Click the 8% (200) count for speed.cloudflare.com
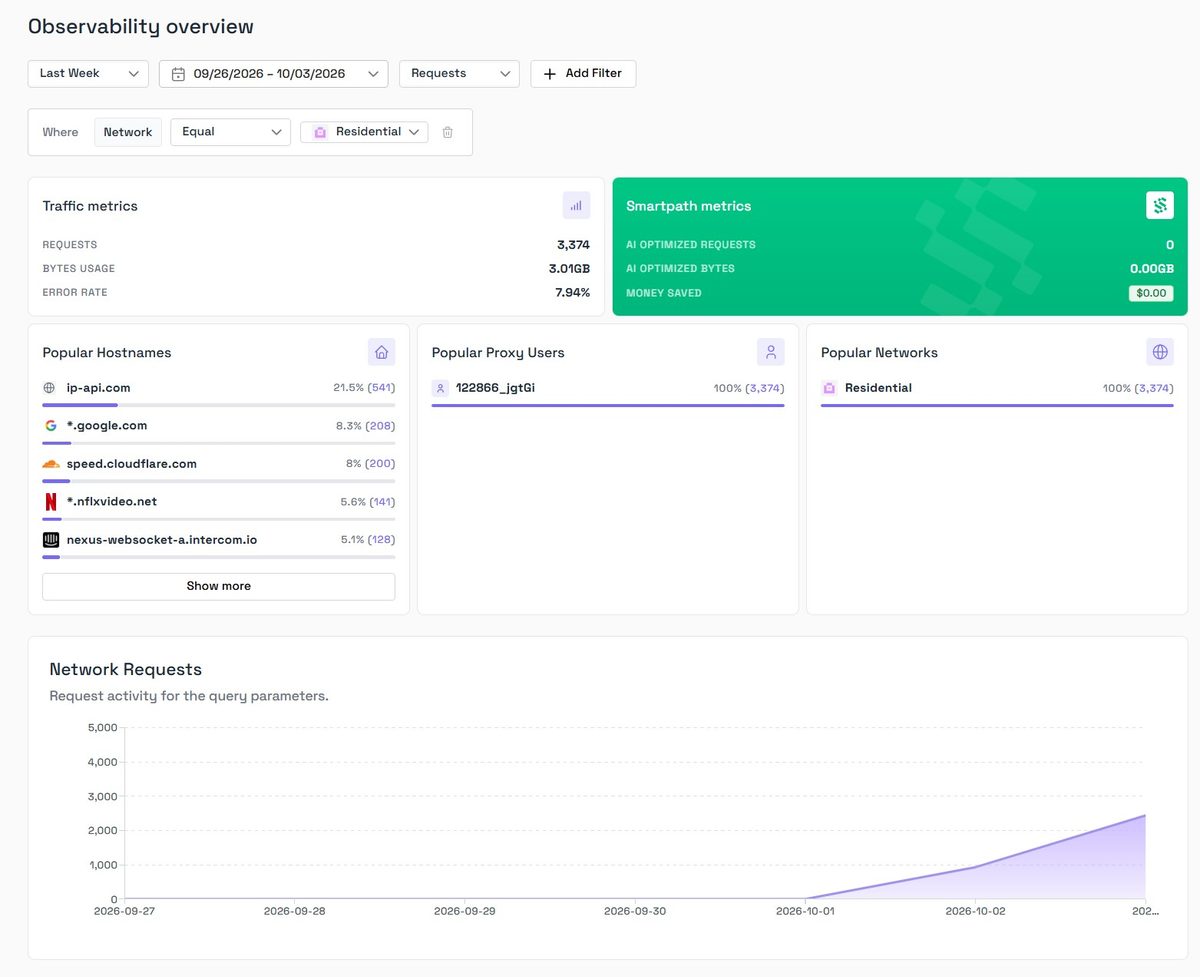The width and height of the screenshot is (1200, 977). pos(370,464)
